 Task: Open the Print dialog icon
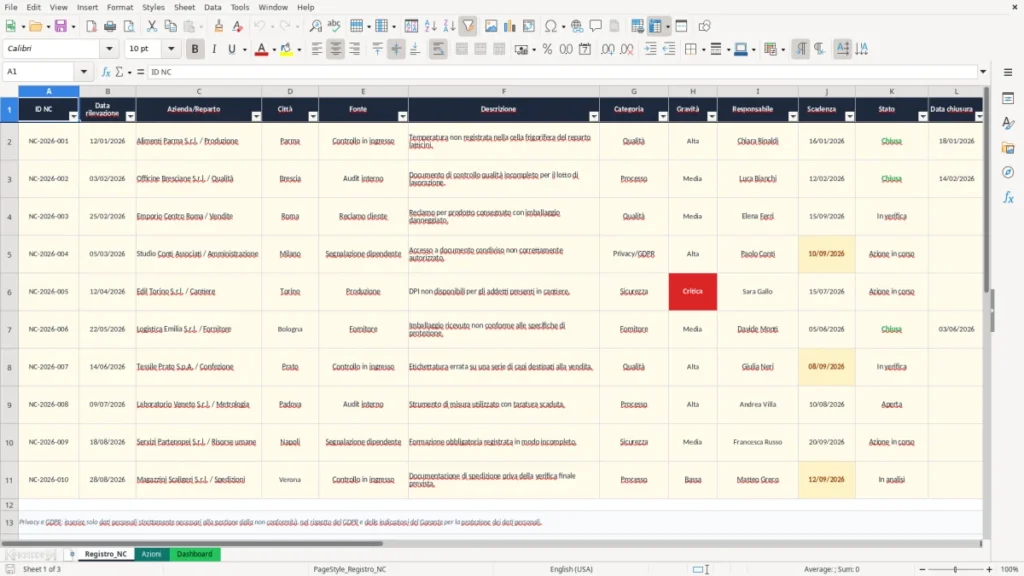[x=110, y=26]
